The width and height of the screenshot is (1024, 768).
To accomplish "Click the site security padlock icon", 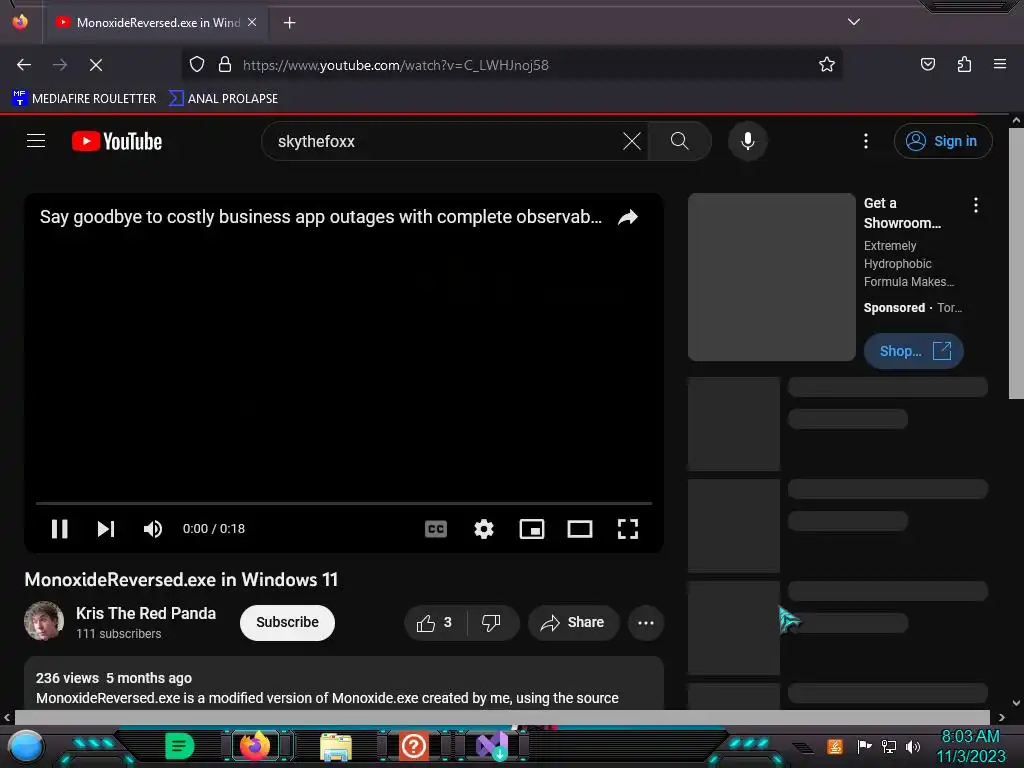I will click(x=225, y=65).
